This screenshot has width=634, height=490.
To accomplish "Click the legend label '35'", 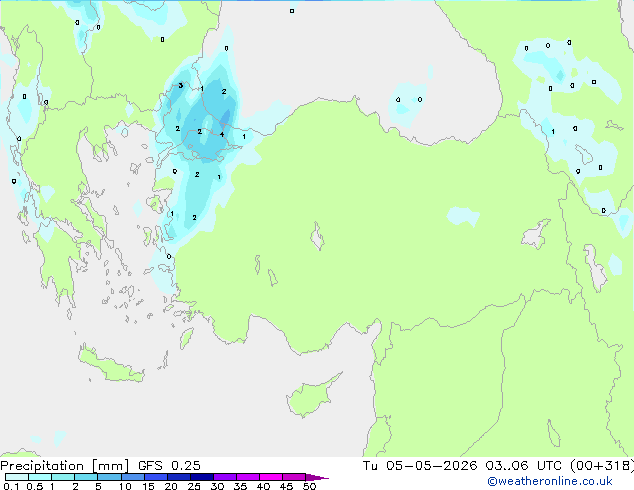I will [240, 486].
